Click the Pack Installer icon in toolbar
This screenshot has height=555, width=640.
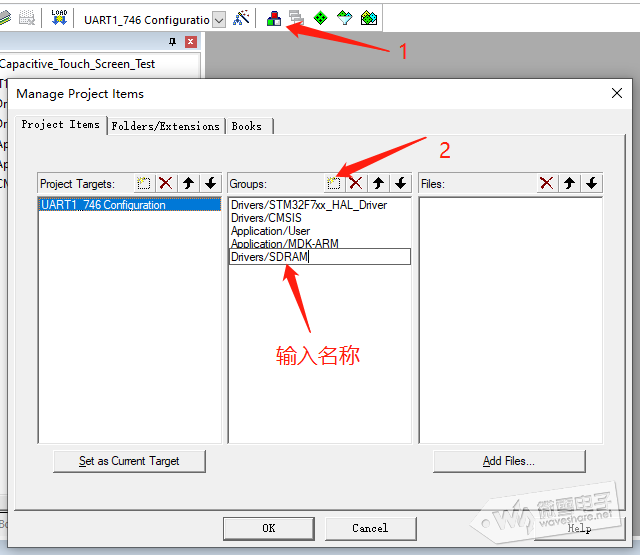click(369, 18)
